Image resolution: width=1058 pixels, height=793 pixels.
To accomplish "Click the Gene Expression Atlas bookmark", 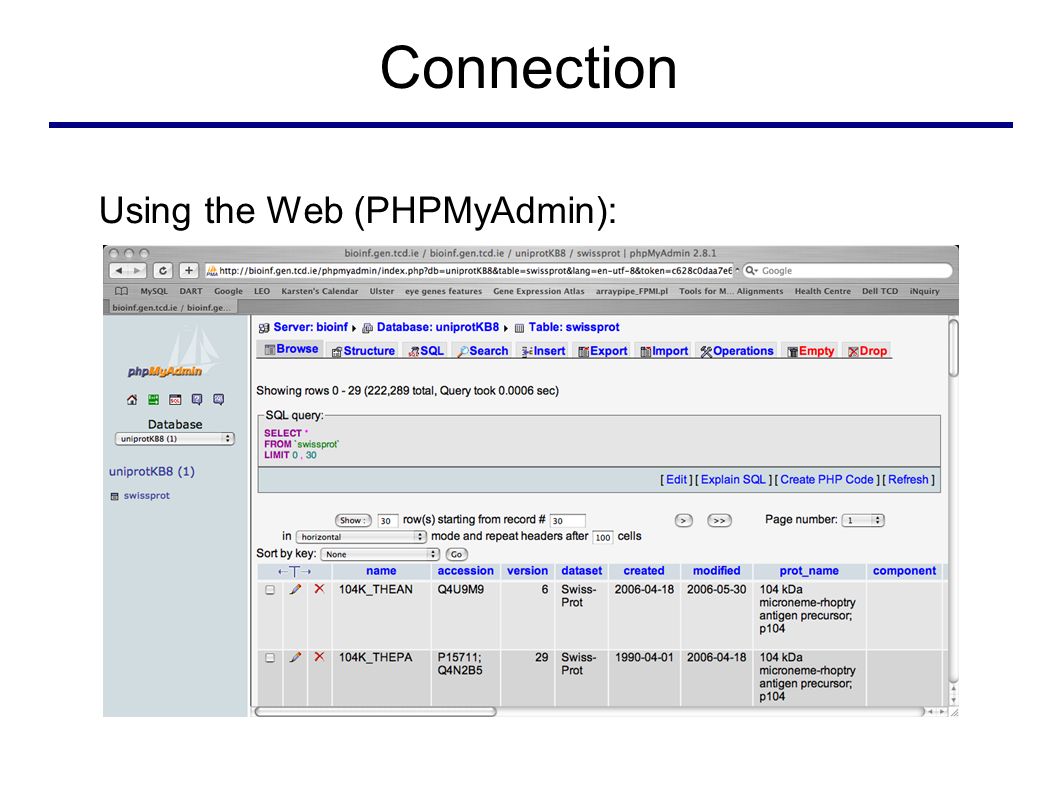I will tap(538, 292).
